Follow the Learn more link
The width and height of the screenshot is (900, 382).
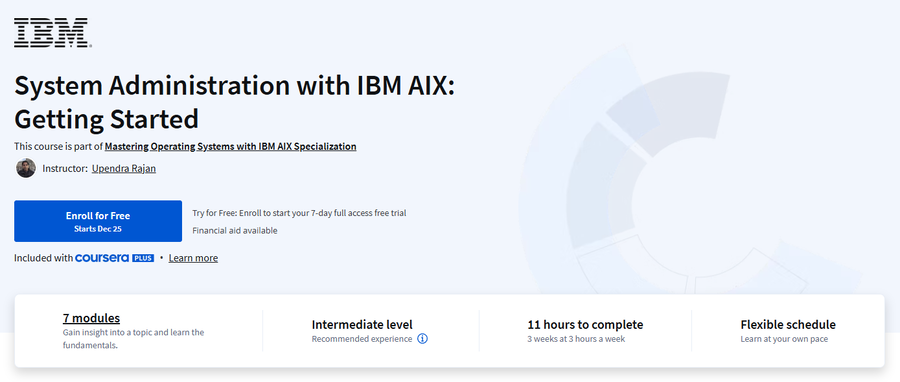[x=193, y=258]
